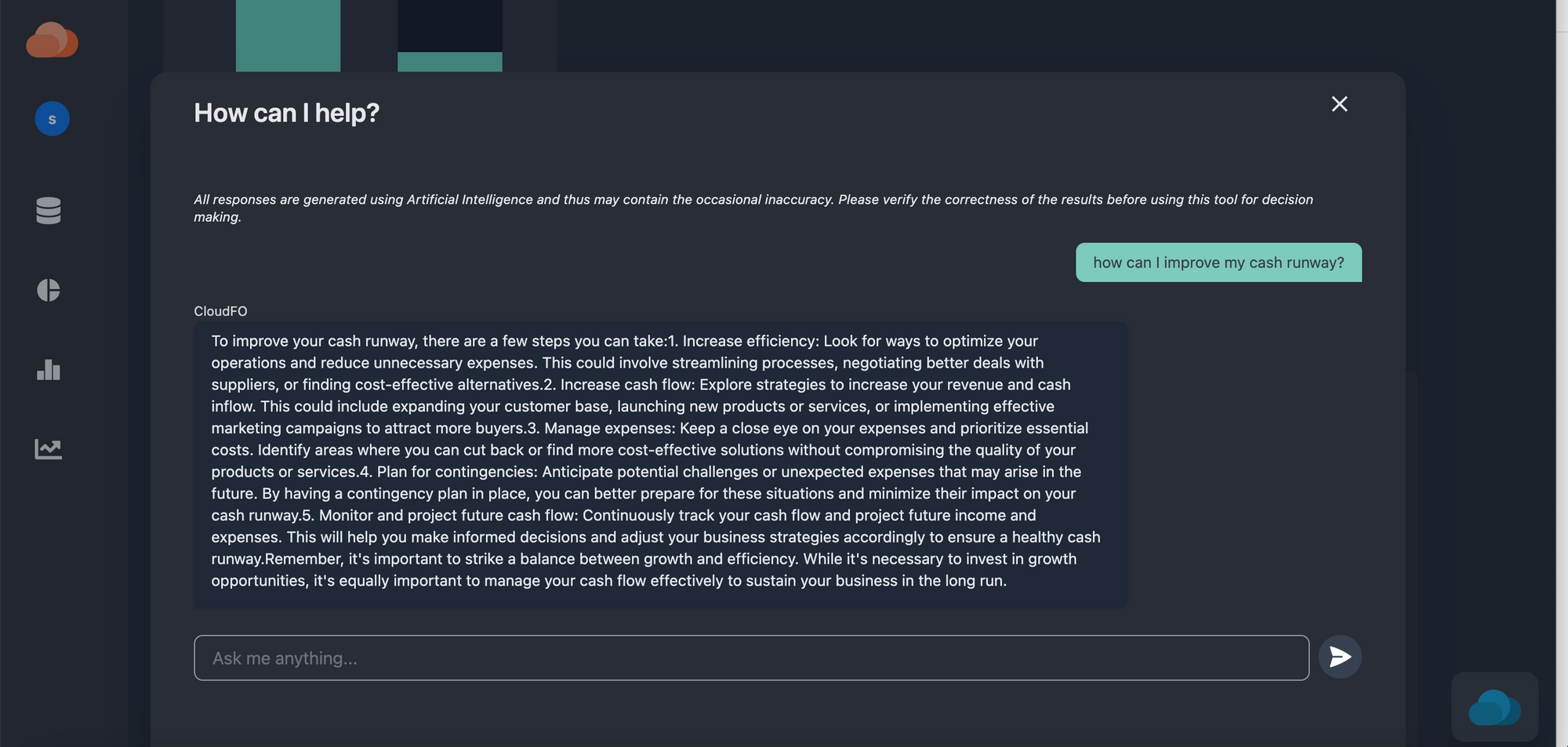Open the "S" user avatar in sidebar
Screen dimensions: 1568x747
(51, 118)
